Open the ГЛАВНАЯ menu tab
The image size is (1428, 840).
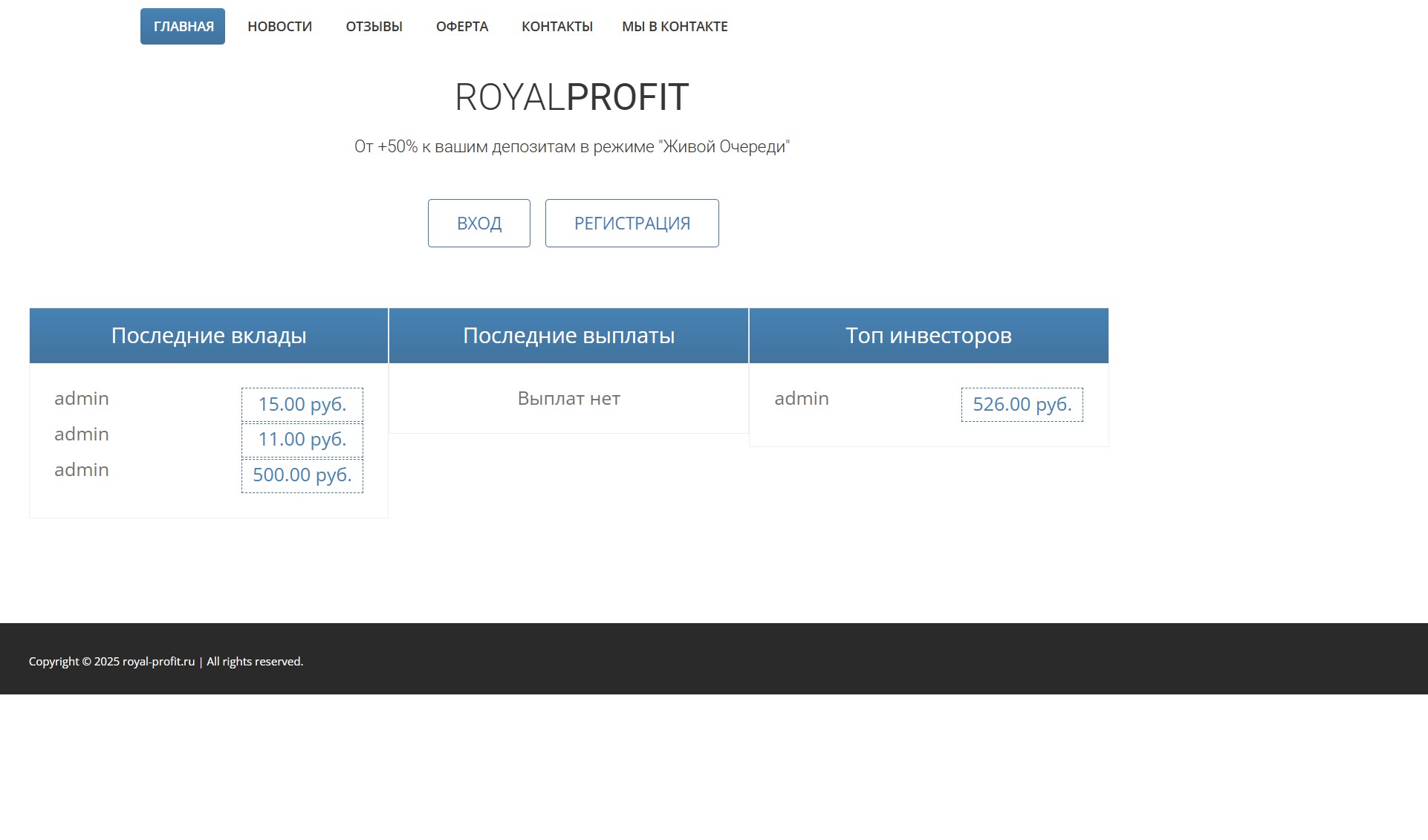tap(183, 27)
